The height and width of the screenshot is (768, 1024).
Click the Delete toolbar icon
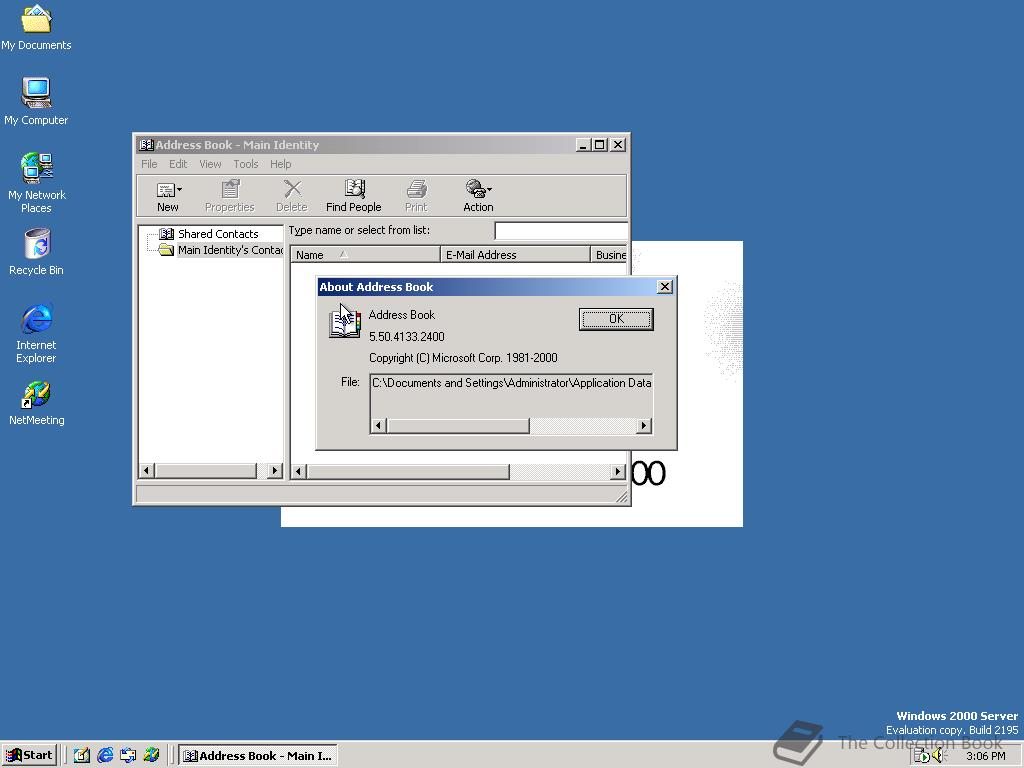point(292,189)
